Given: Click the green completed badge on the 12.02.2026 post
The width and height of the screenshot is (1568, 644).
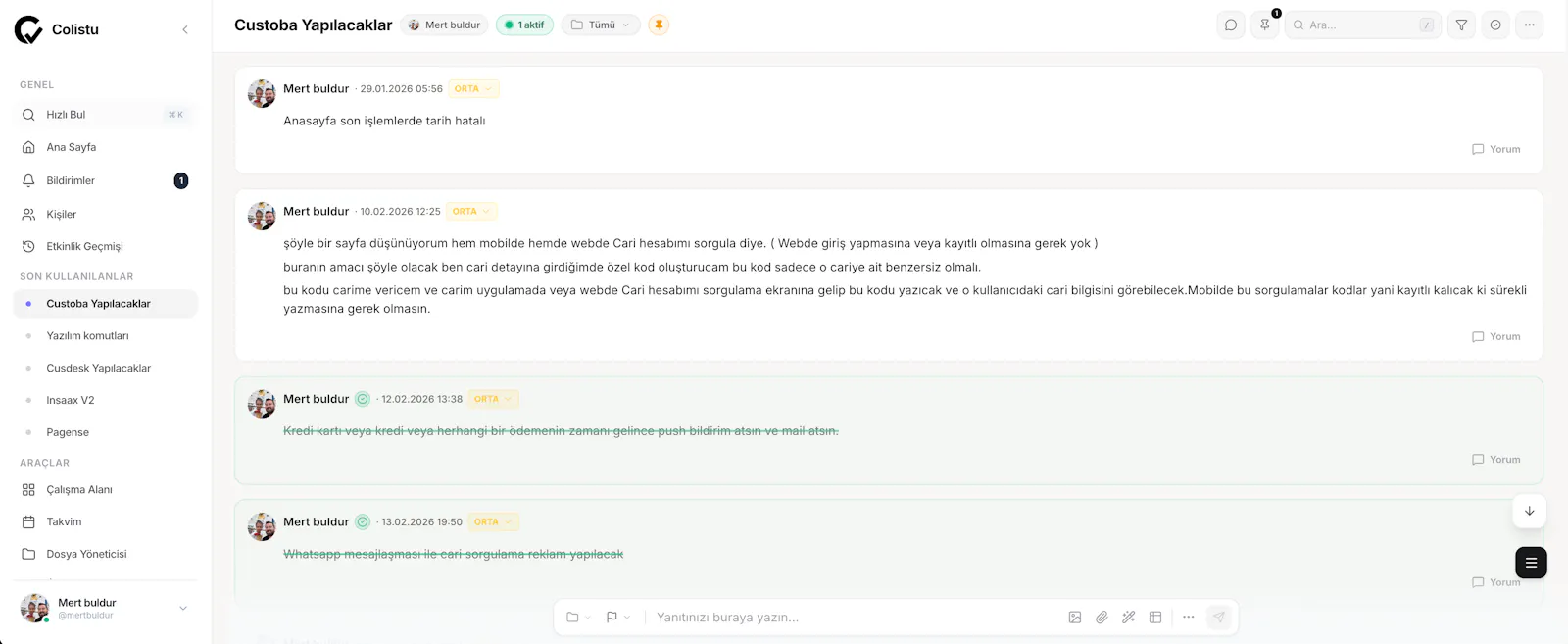Looking at the screenshot, I should click(x=363, y=399).
